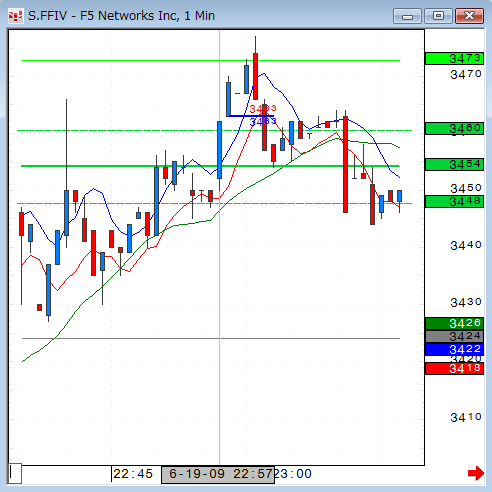Click the 3426 dark green price label
Viewport: 492px width, 492px height.
454,323
